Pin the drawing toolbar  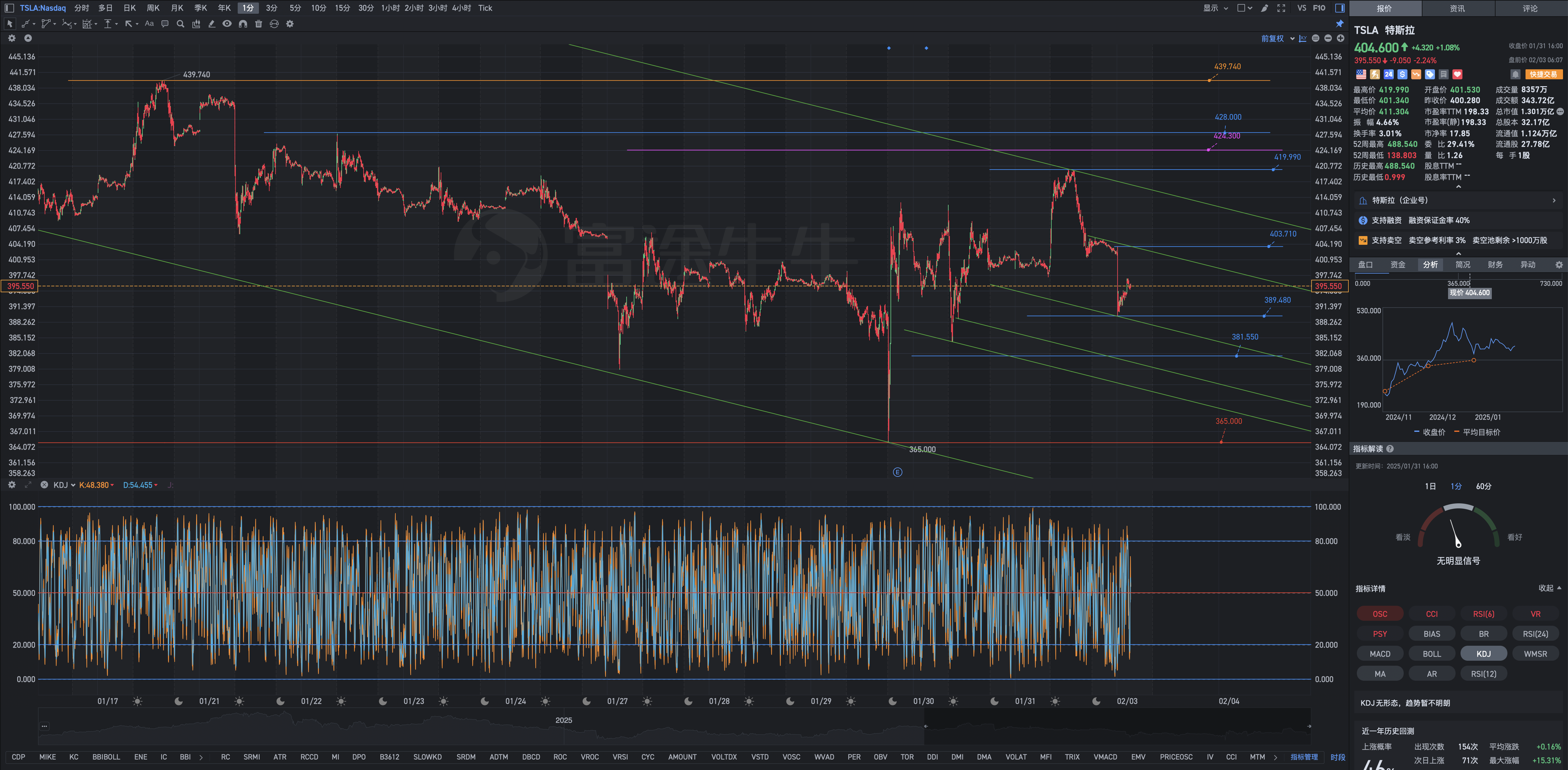(1340, 24)
